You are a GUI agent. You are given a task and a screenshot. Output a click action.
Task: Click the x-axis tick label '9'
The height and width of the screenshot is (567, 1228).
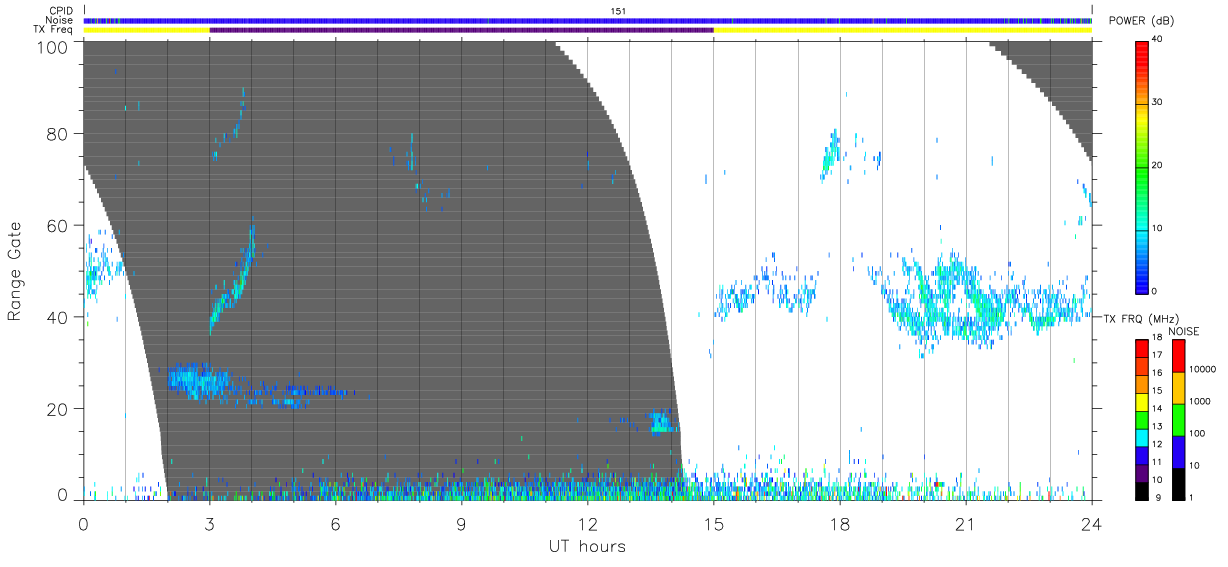point(461,523)
